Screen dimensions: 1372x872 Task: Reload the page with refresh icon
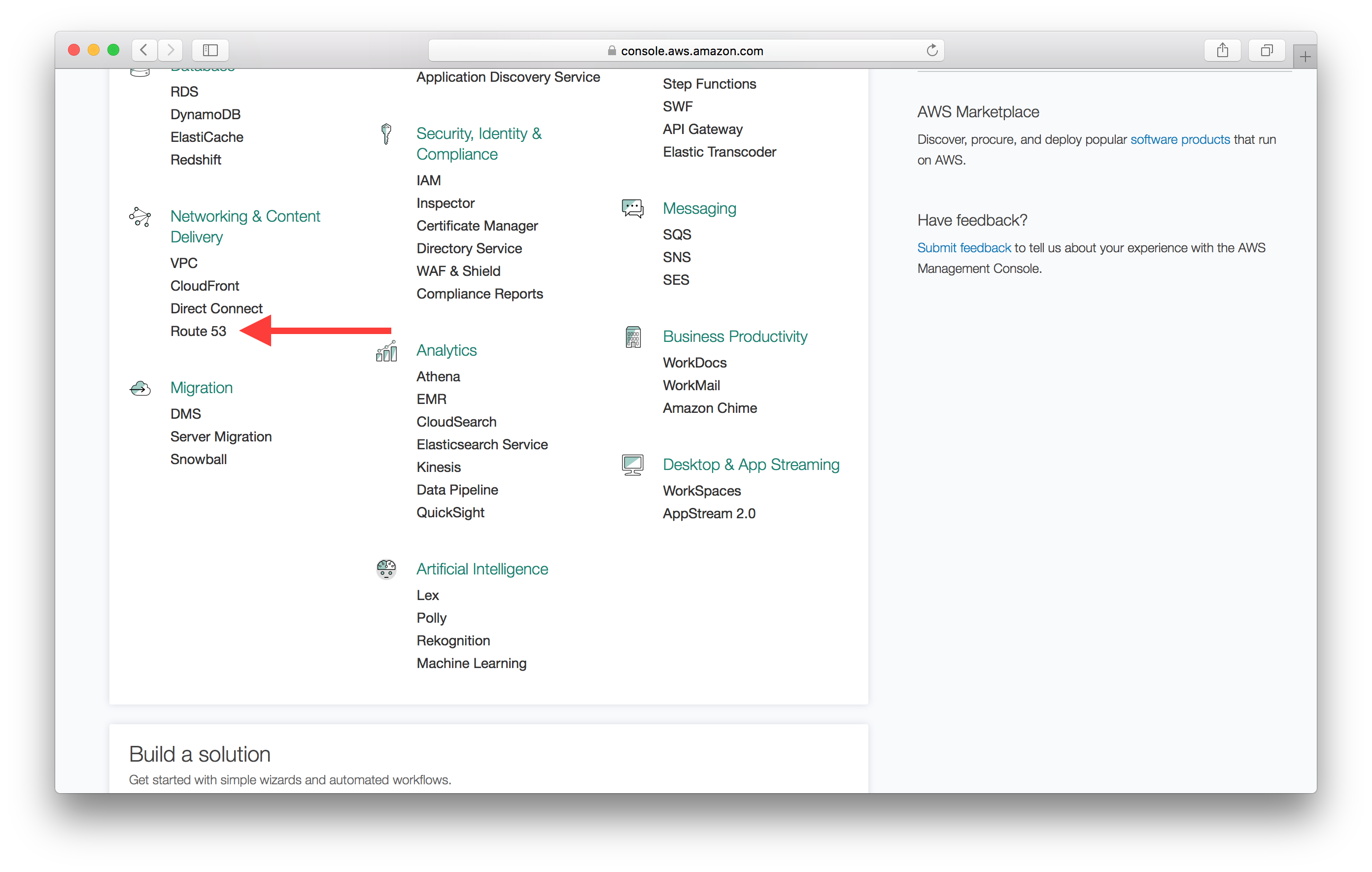931,50
